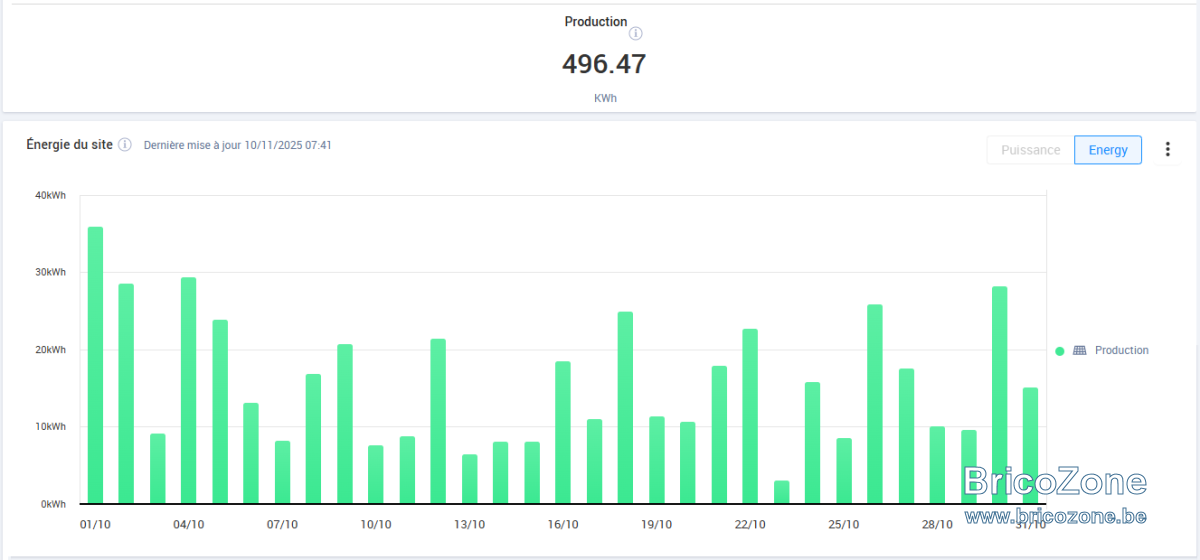Click info icon next to Énergie du site

(125, 145)
